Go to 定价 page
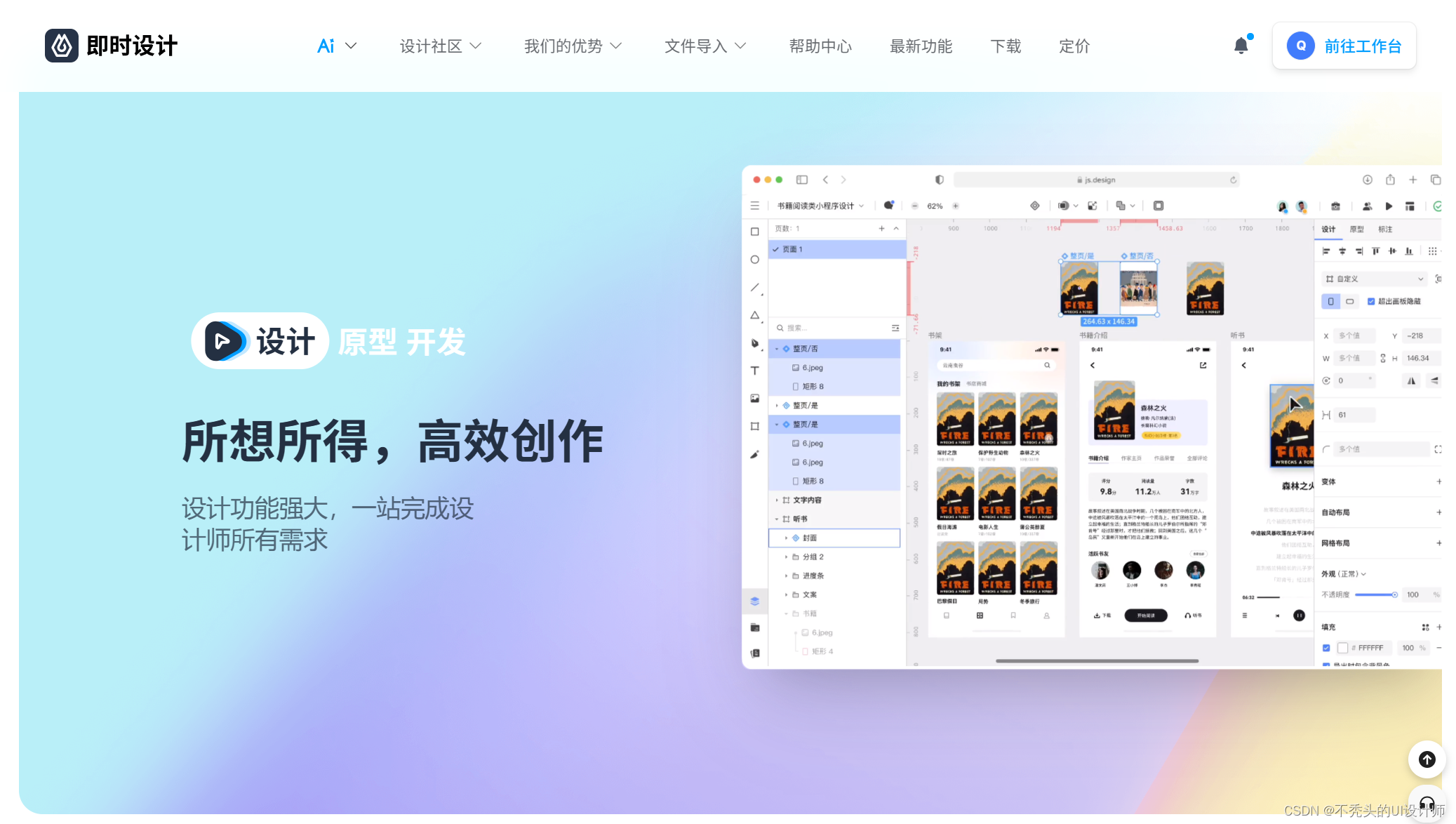 click(1074, 46)
